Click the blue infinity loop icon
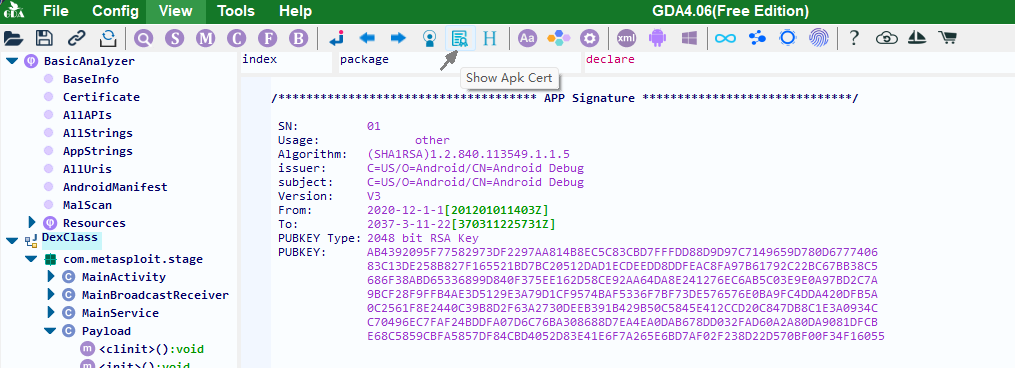This screenshot has height=368, width=1015. click(726, 38)
